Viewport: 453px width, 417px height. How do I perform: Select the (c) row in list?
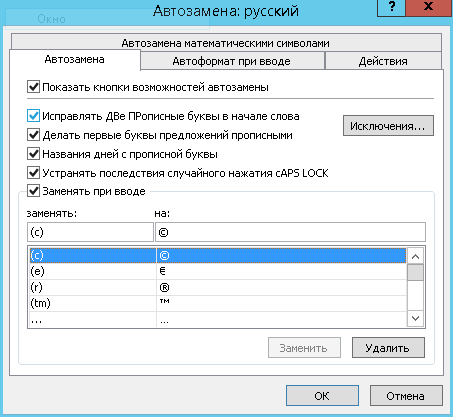click(x=218, y=255)
